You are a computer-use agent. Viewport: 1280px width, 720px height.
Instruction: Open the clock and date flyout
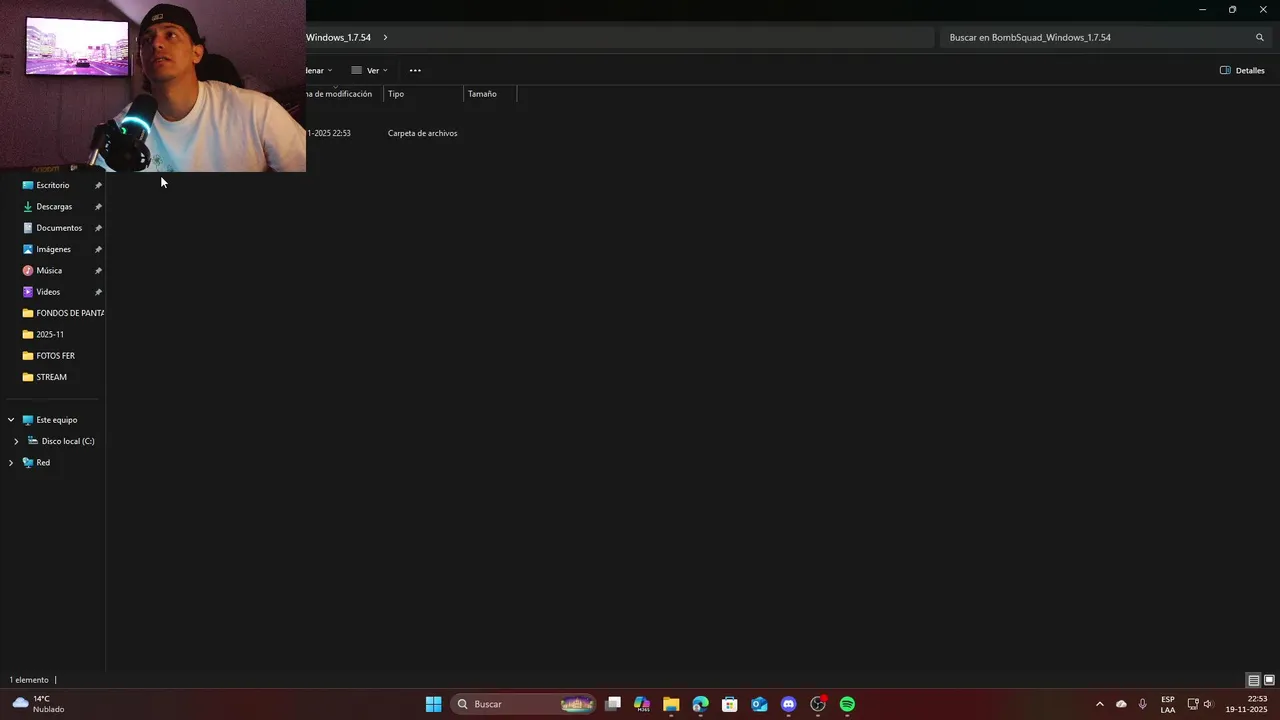(x=1247, y=704)
